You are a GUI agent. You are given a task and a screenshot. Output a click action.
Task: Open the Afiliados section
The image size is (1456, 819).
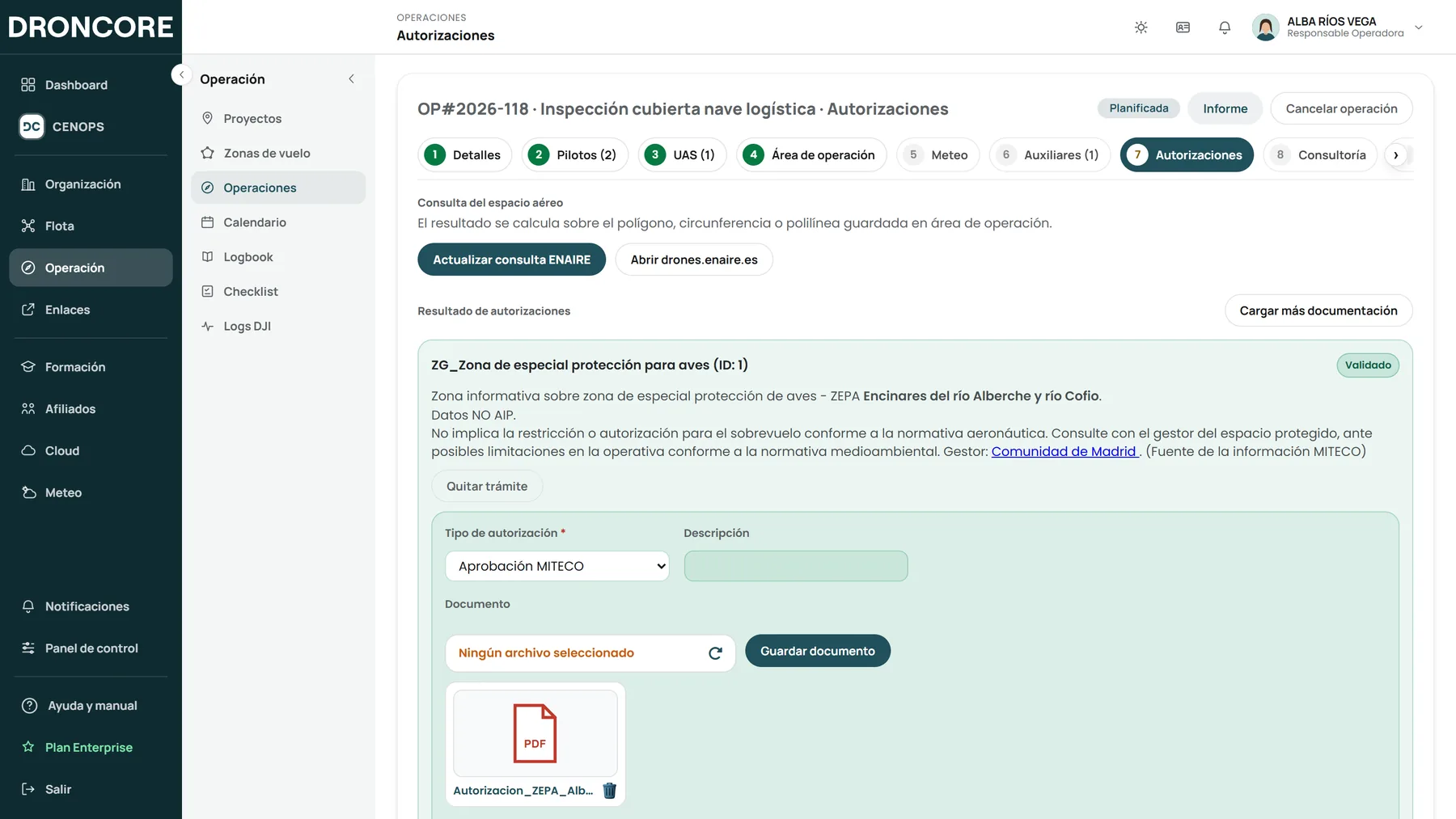[91, 409]
